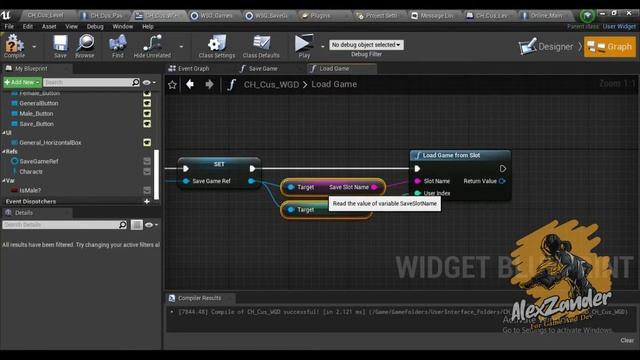Select General_HorizontalBox variable
Image resolution: width=640 pixels, height=360 pixels.
pos(50,142)
